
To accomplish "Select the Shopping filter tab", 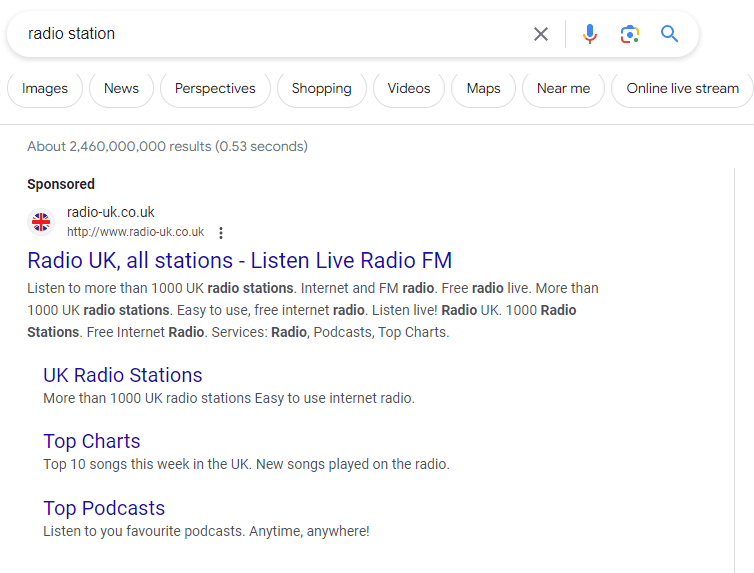I will point(322,89).
